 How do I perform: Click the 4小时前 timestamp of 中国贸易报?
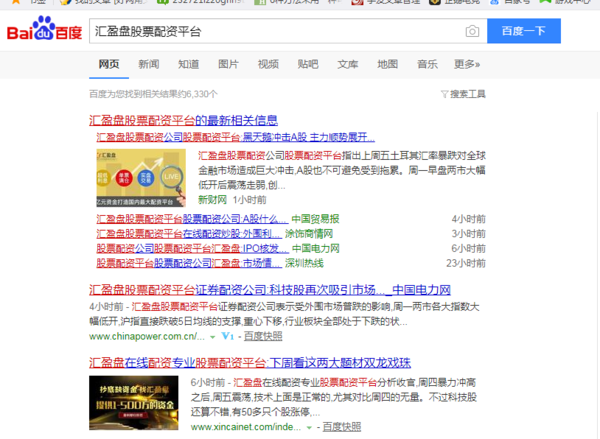click(x=468, y=219)
